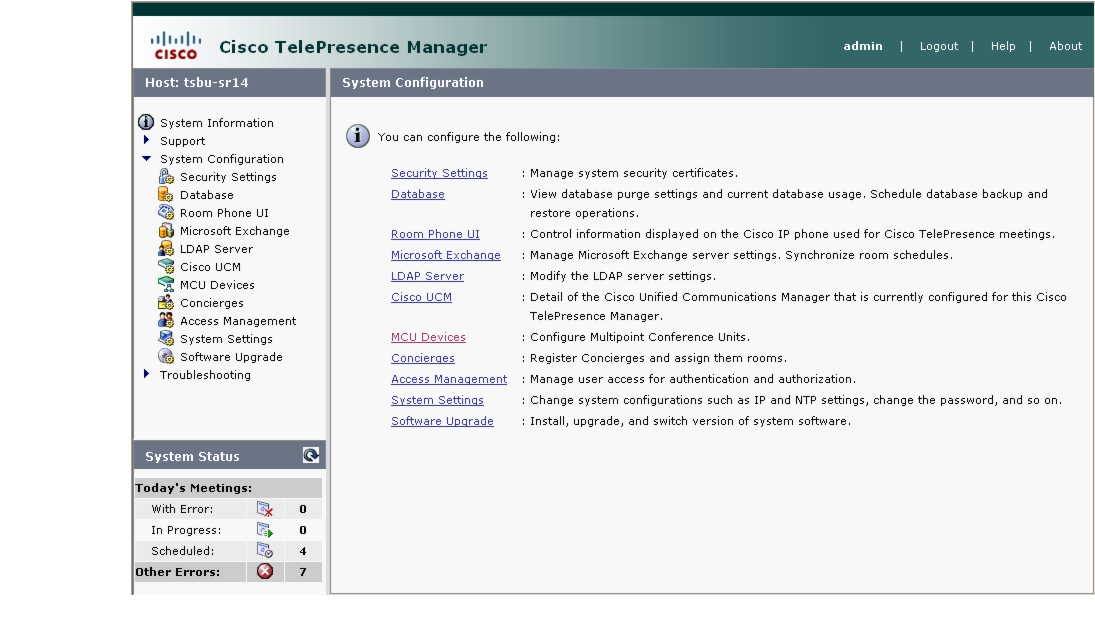Click the In Progress meetings icon

pyautogui.click(x=265, y=530)
